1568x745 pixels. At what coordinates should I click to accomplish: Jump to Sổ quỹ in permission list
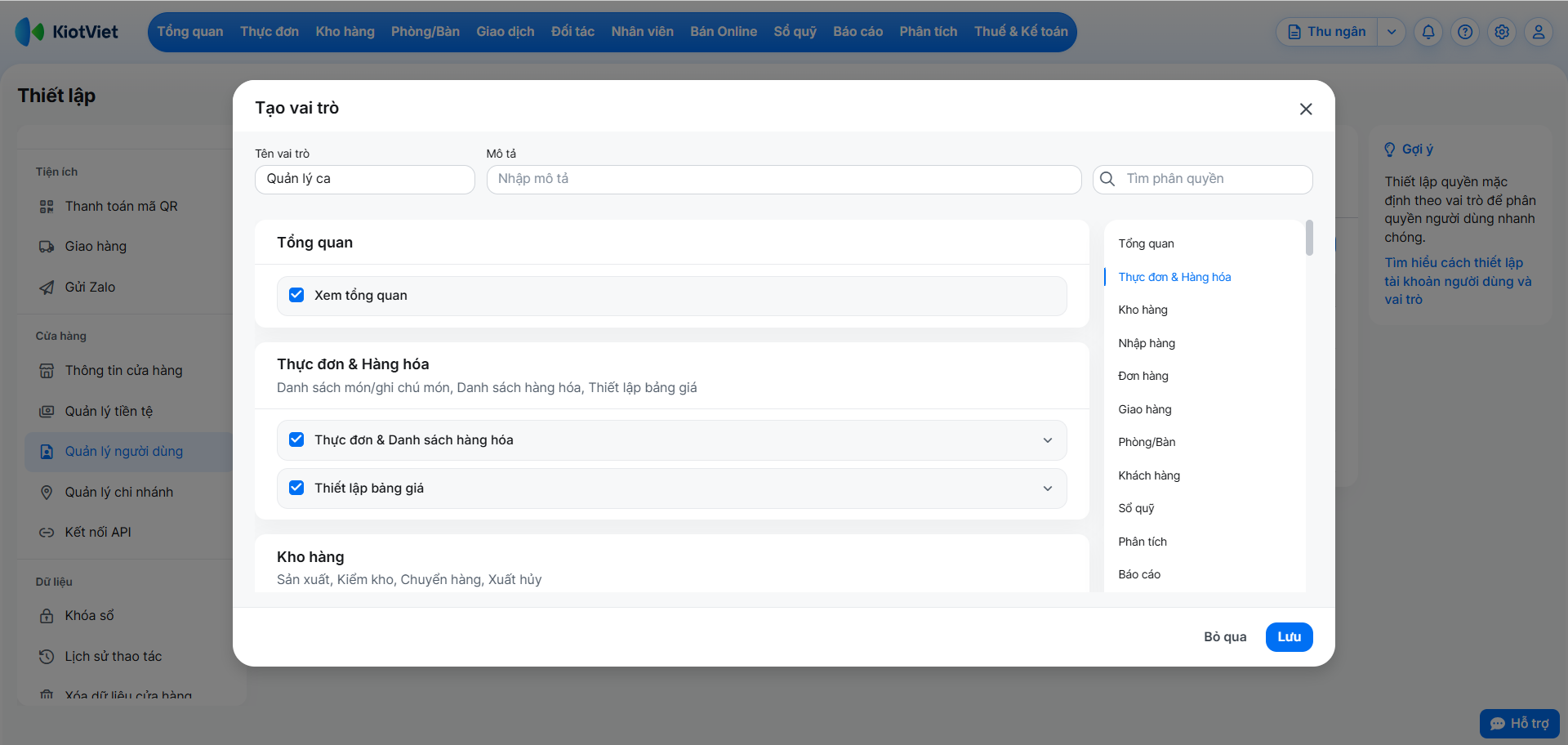pos(1137,508)
